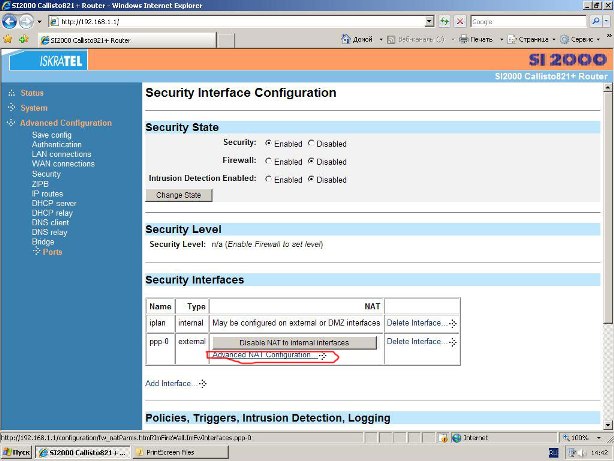Open ZIPB in sidebar

[40, 184]
